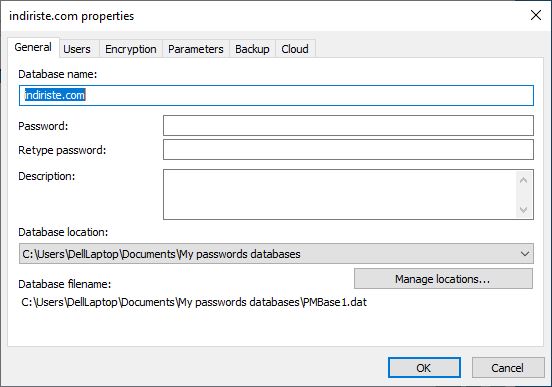This screenshot has height=387, width=552.
Task: Focus the Retype password field
Action: point(349,150)
